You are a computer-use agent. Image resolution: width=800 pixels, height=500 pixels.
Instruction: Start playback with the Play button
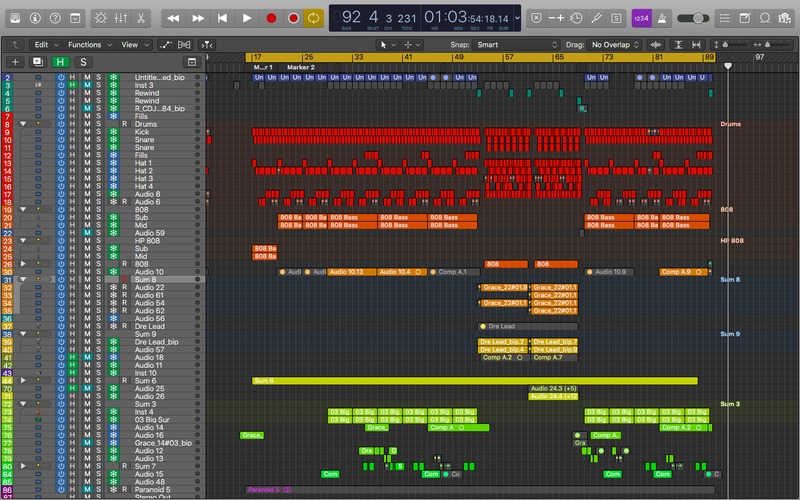247,18
